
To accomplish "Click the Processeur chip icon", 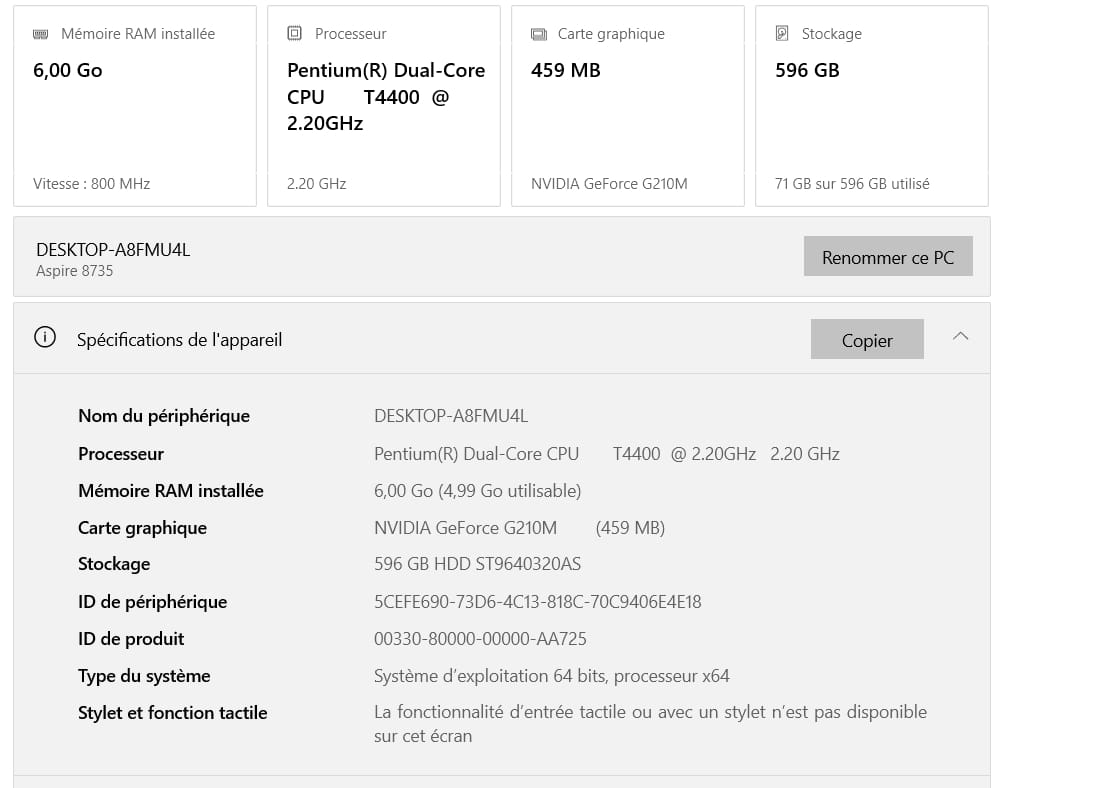I will (295, 33).
